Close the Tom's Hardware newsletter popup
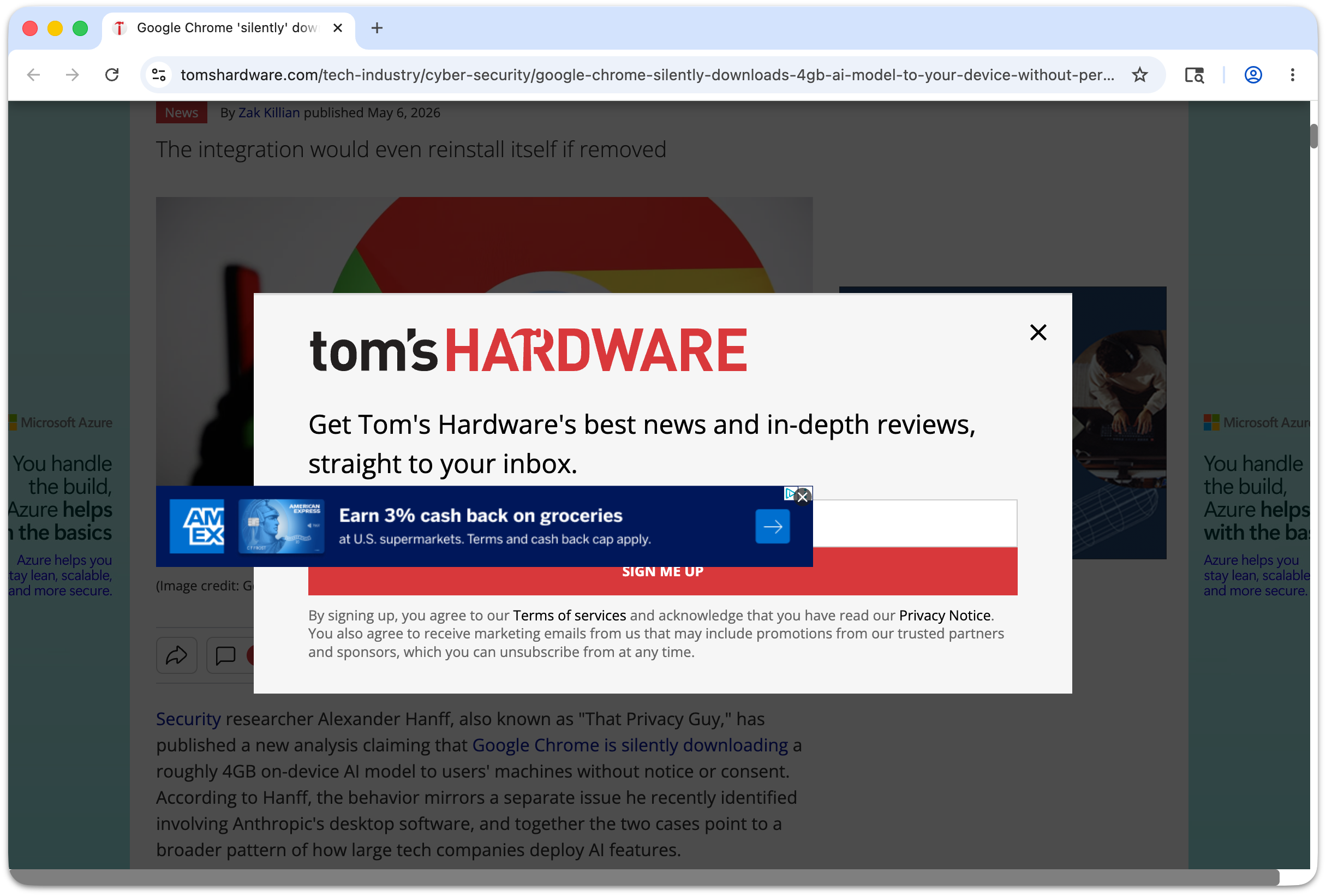The width and height of the screenshot is (1326, 896). (1038, 332)
